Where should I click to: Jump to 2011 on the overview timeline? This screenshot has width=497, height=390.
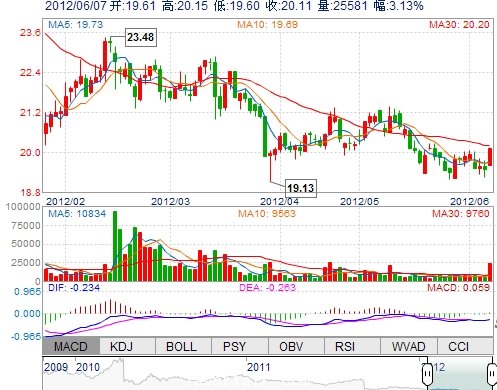point(258,367)
